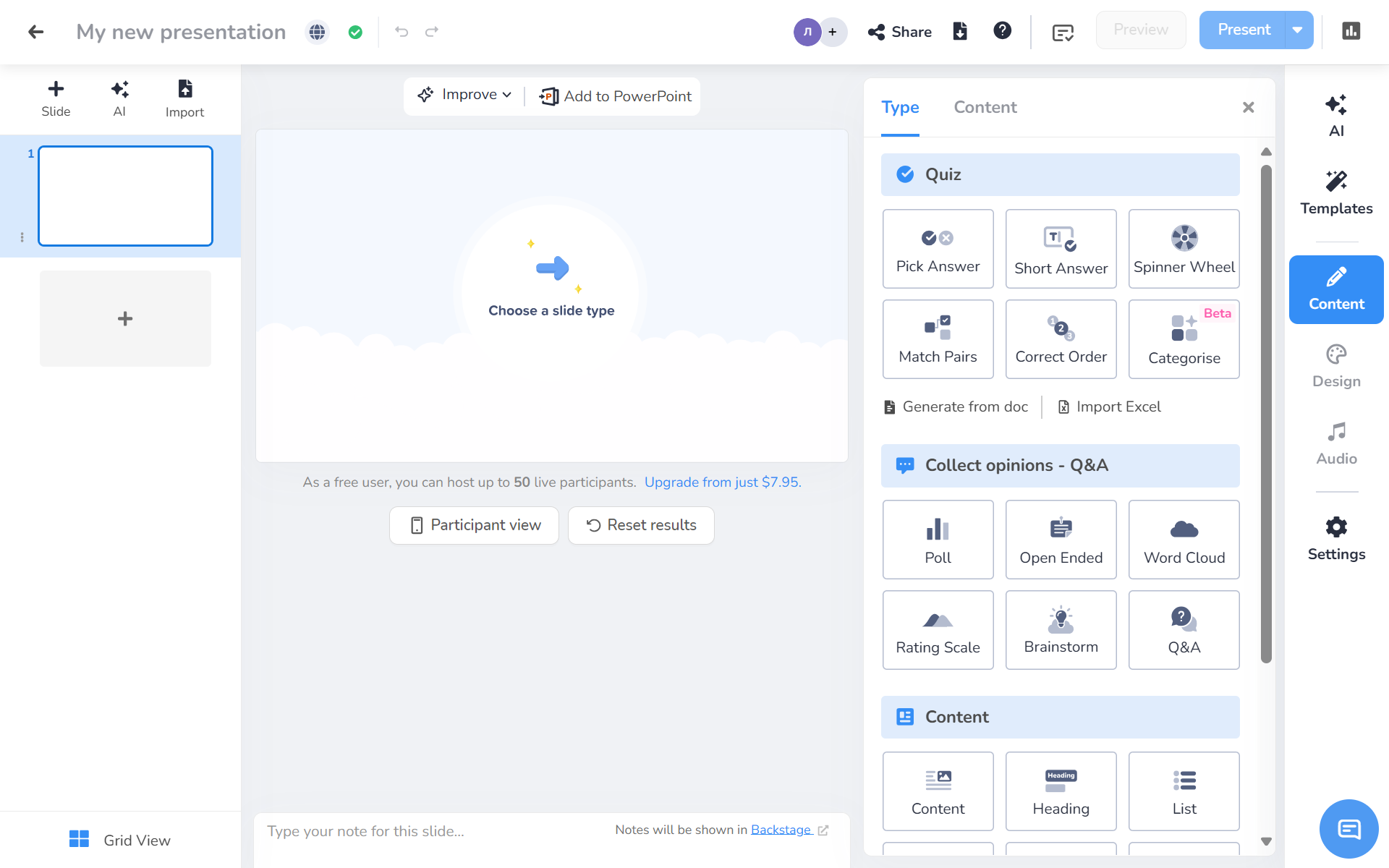Screen dimensions: 1389x868
Task: Choose the Categorise Beta slide type
Action: [1184, 339]
